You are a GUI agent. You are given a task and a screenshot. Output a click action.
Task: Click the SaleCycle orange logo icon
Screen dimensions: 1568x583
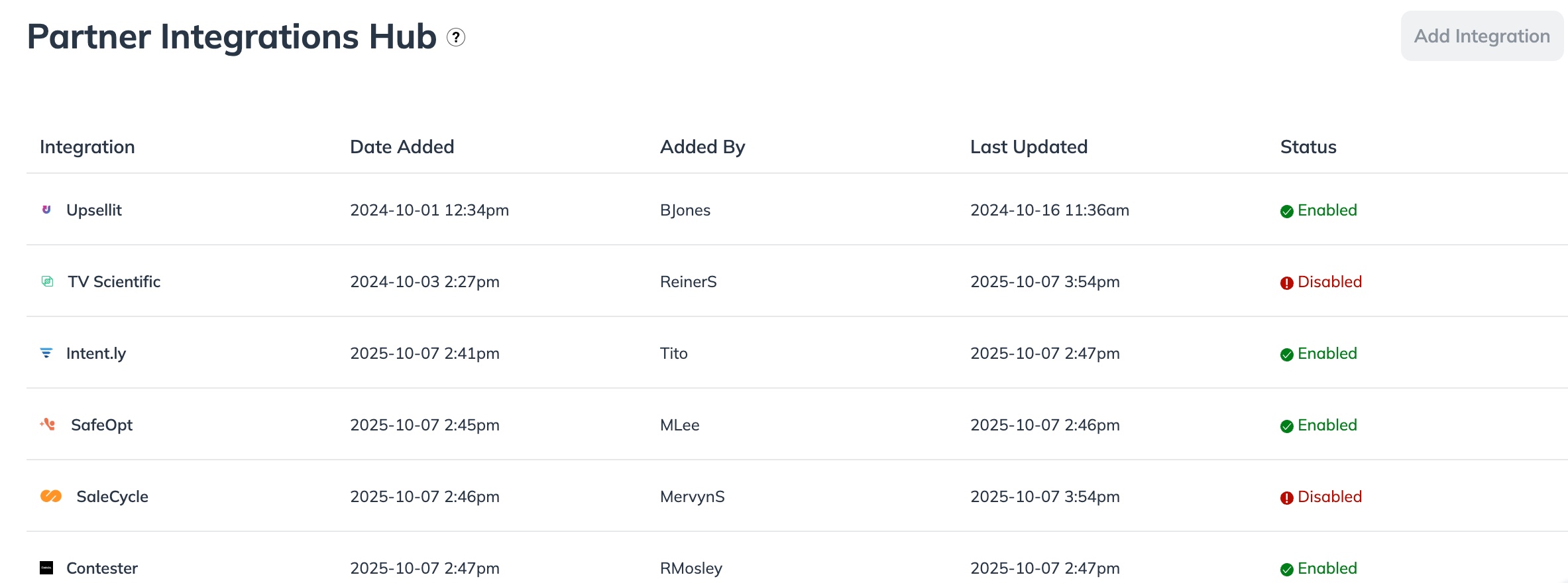[x=51, y=496]
